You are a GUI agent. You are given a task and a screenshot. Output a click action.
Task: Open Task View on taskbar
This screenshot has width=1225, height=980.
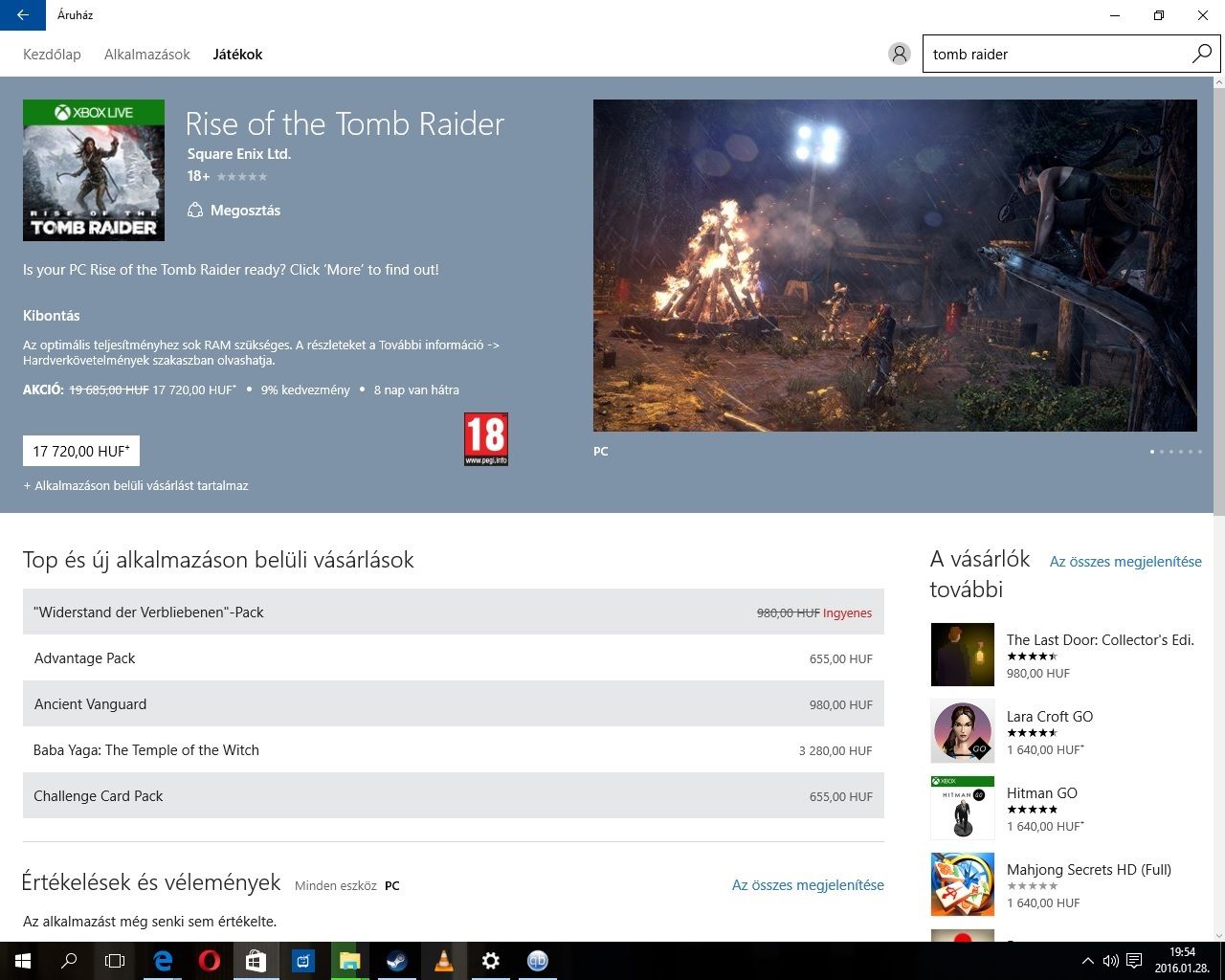[115, 961]
